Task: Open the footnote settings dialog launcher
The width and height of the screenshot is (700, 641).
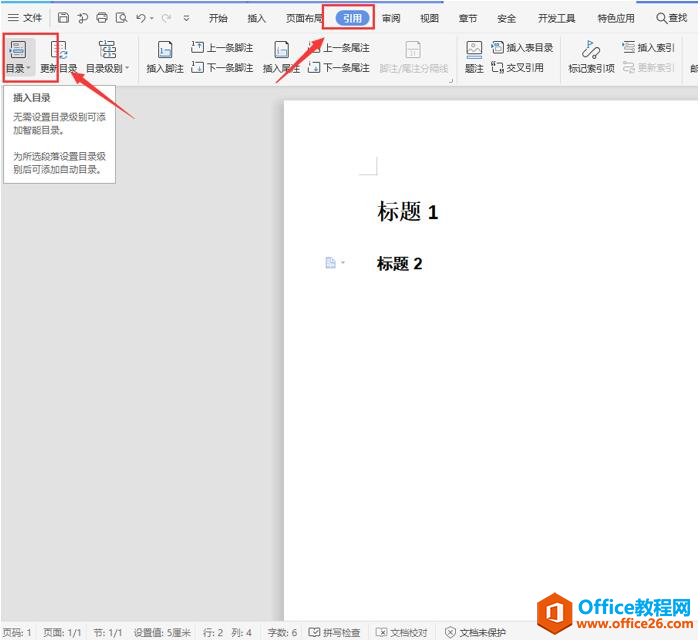Action: tap(451, 81)
